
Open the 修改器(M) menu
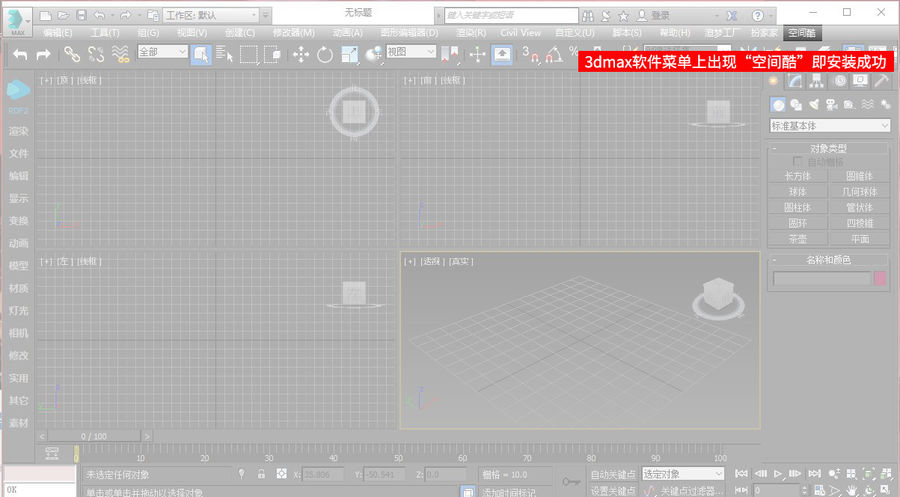pyautogui.click(x=293, y=33)
